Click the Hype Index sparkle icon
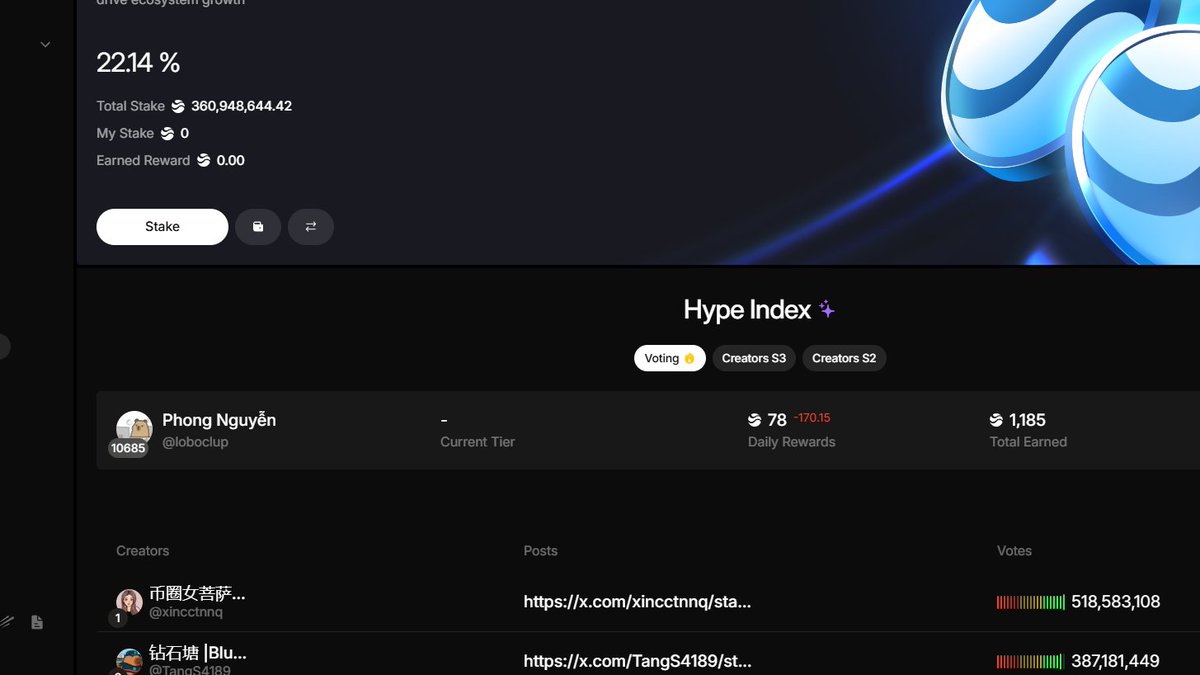 tap(827, 310)
